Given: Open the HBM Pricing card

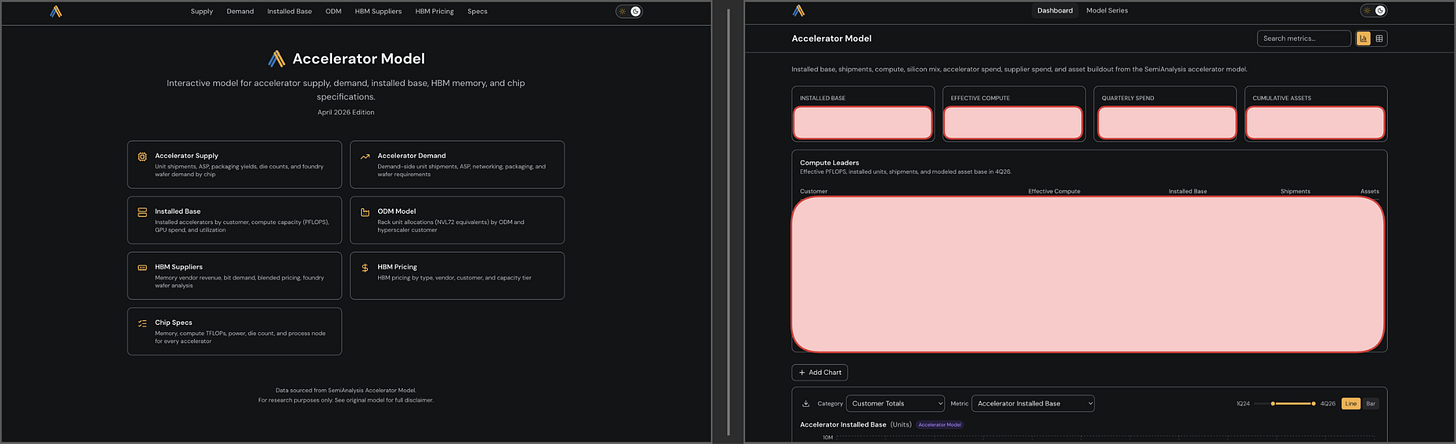Looking at the screenshot, I should (x=457, y=275).
